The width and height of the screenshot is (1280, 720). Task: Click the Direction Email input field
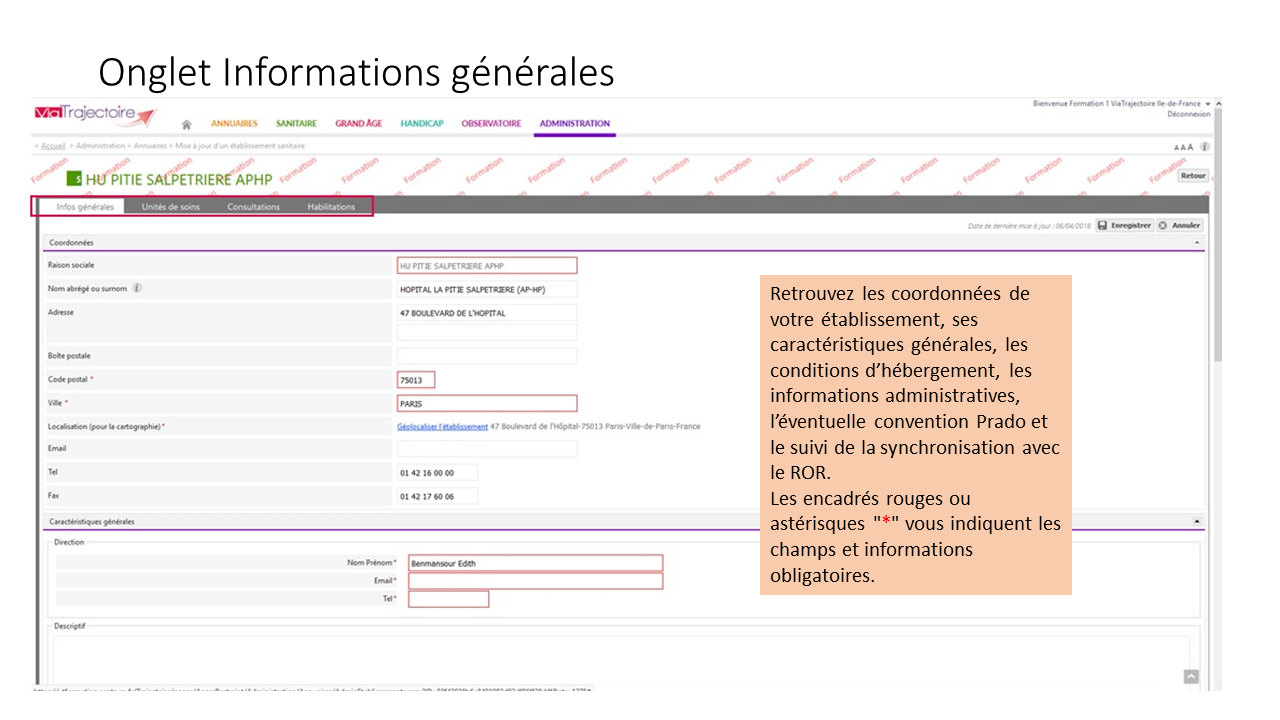pos(535,581)
